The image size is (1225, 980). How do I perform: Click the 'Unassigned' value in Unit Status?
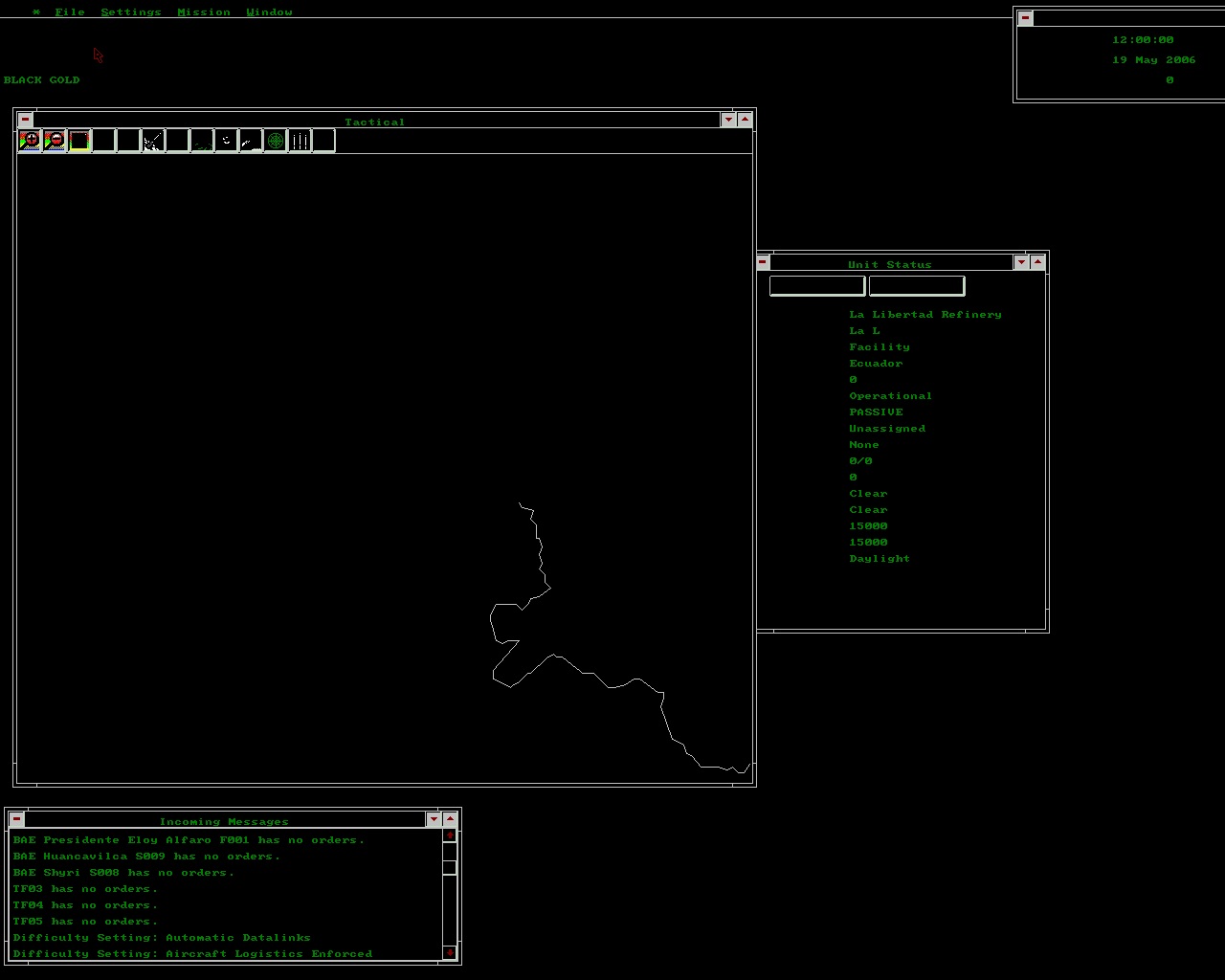(887, 428)
